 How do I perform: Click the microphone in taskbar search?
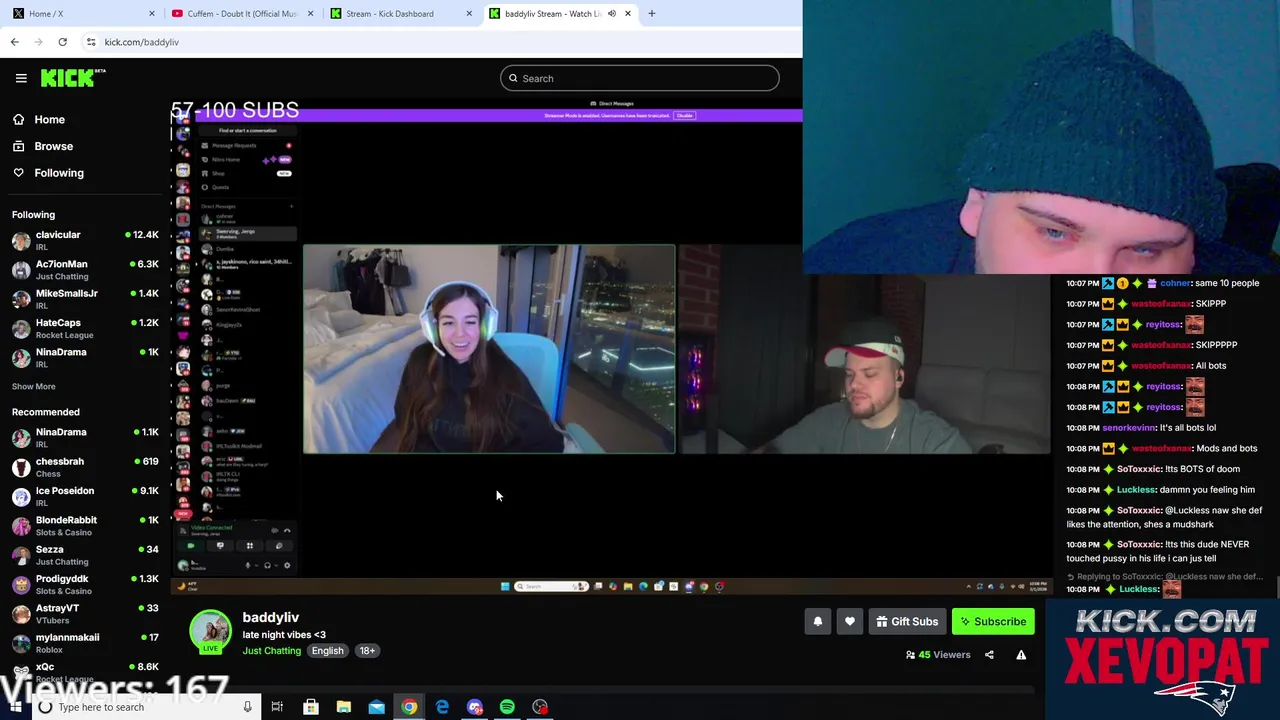[247, 707]
